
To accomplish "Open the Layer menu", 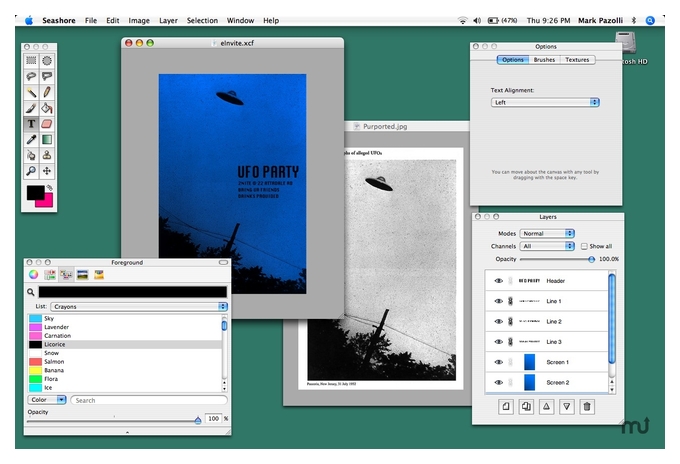I will tap(168, 20).
